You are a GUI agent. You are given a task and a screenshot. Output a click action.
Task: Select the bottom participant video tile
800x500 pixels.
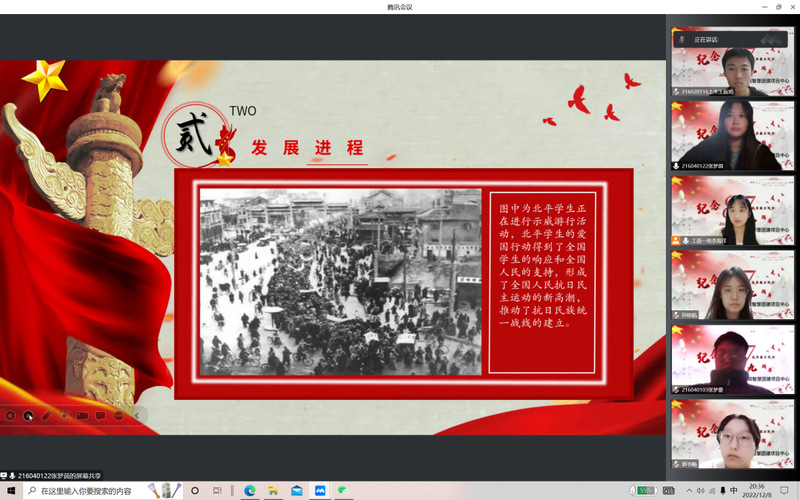(x=733, y=434)
